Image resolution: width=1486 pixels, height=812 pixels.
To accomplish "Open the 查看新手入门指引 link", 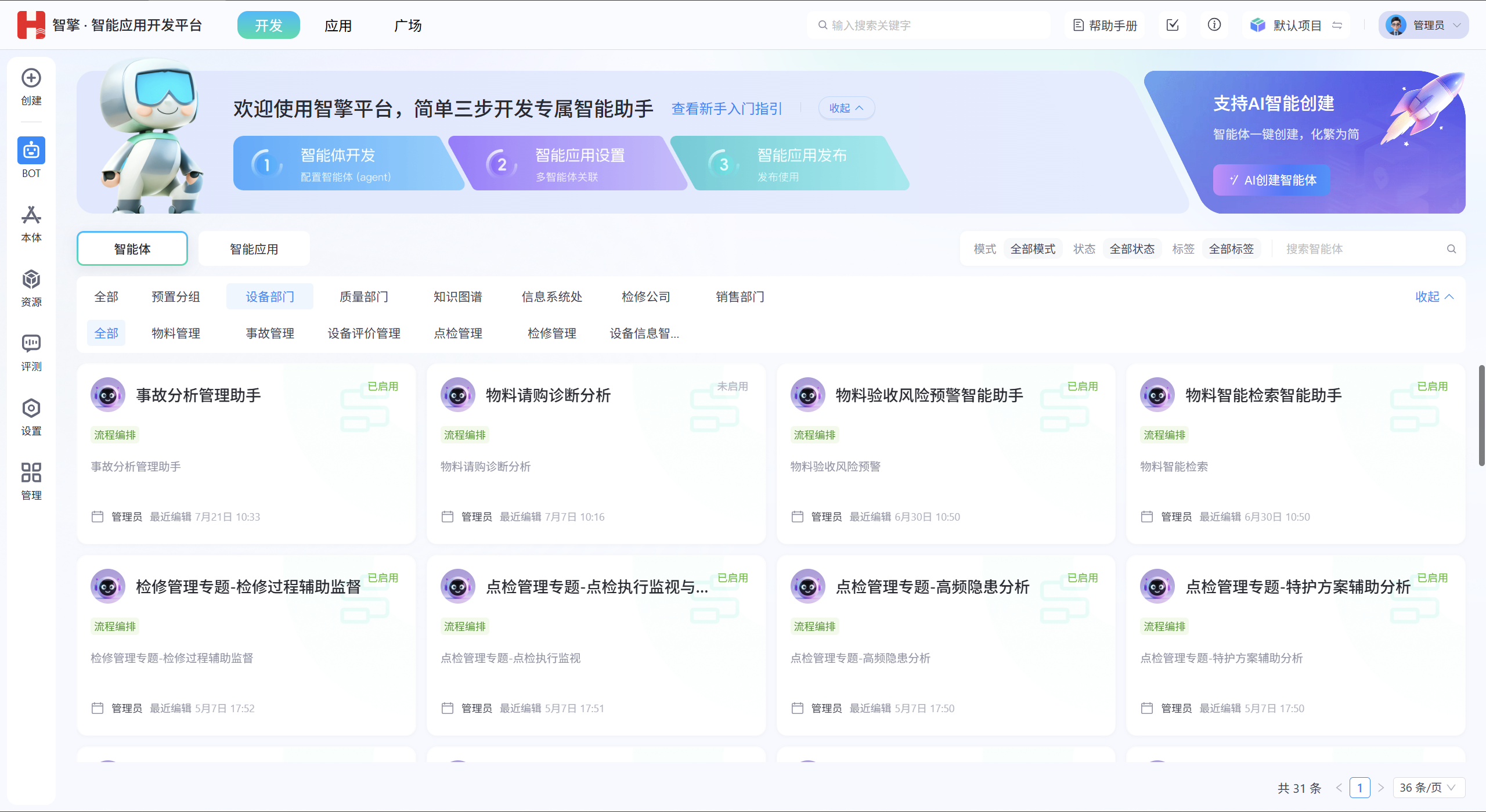I will click(727, 109).
